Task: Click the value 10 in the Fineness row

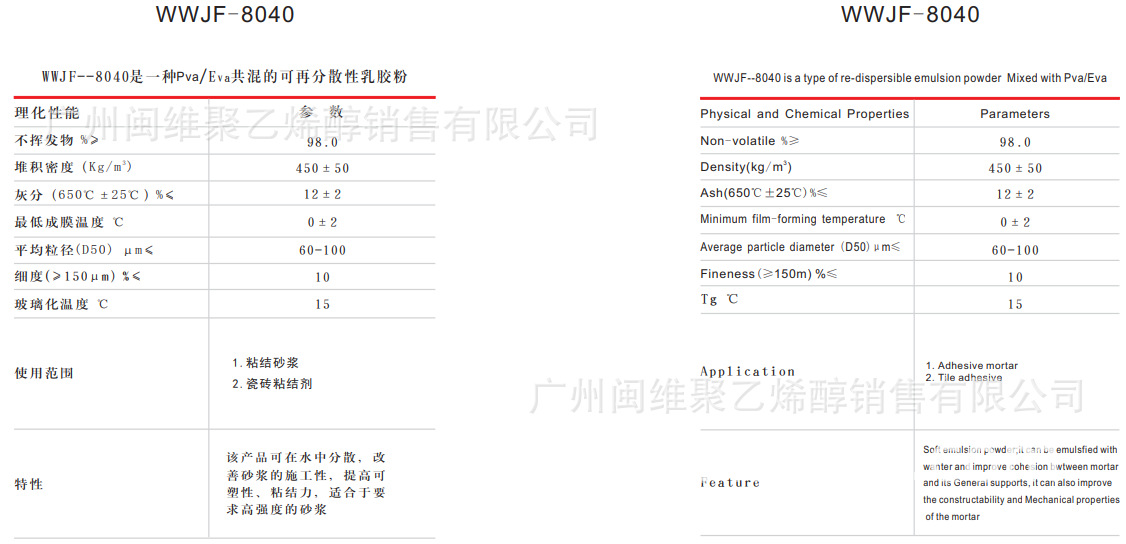Action: coord(1015,277)
